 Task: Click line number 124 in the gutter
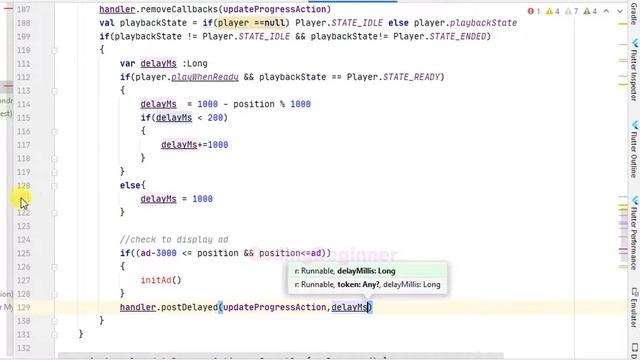(x=24, y=240)
